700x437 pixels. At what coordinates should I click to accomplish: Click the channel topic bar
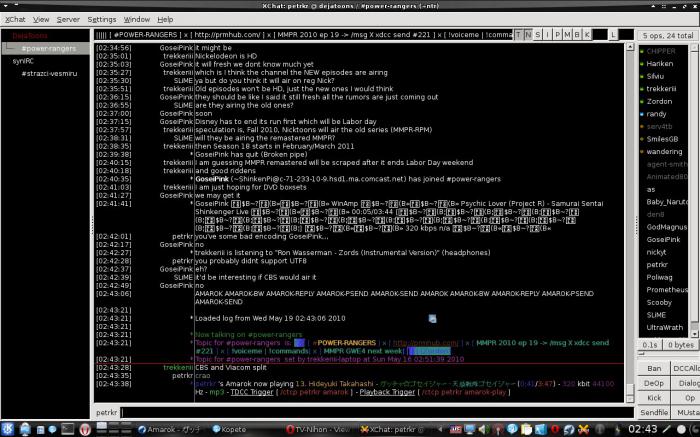tap(303, 35)
